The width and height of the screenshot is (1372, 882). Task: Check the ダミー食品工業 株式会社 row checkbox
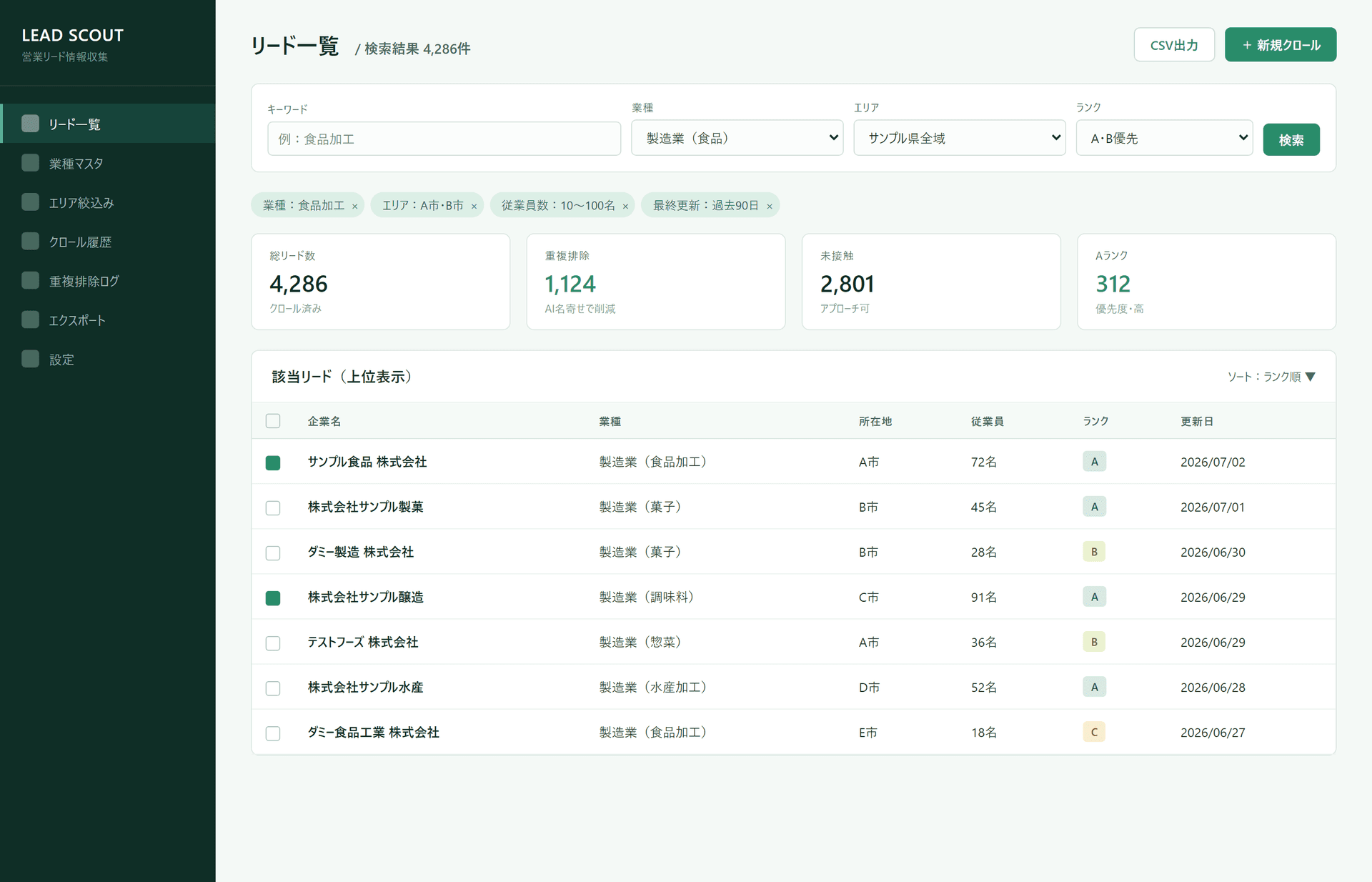click(273, 733)
